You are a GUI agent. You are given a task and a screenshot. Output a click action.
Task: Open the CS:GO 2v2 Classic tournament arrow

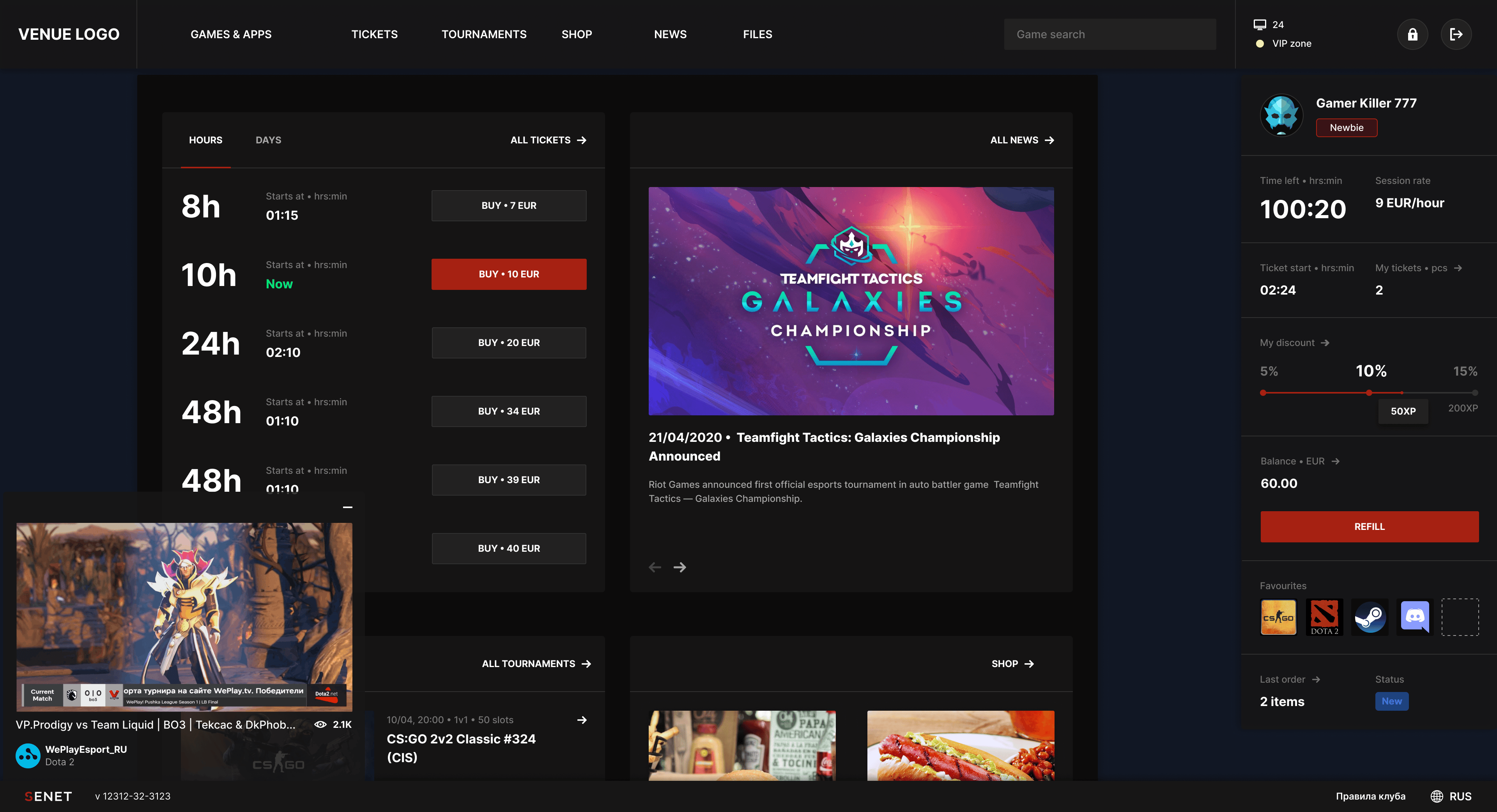[582, 720]
